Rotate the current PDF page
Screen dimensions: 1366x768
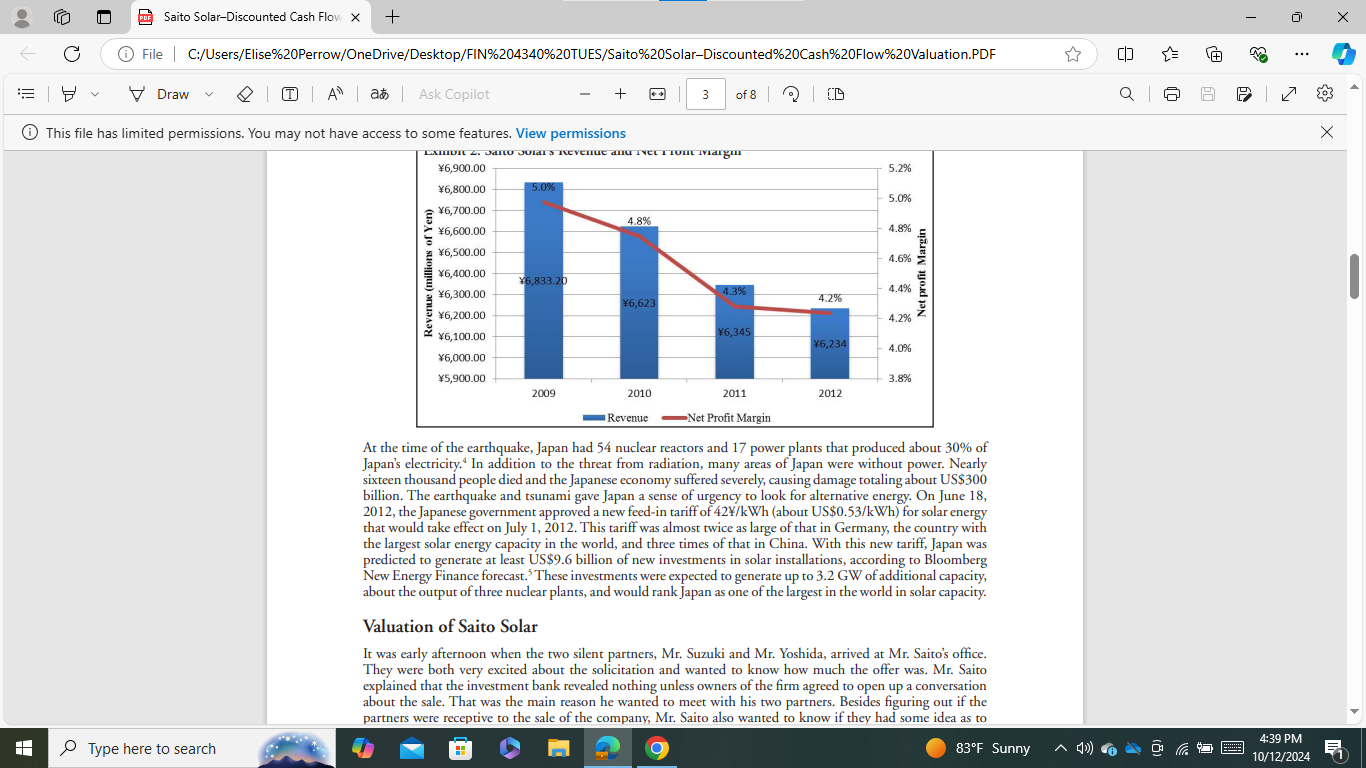[789, 93]
